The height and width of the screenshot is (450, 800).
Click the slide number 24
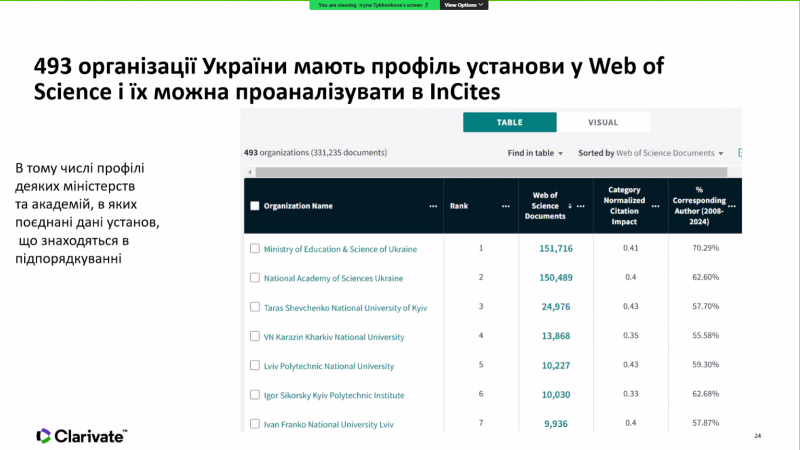[758, 436]
